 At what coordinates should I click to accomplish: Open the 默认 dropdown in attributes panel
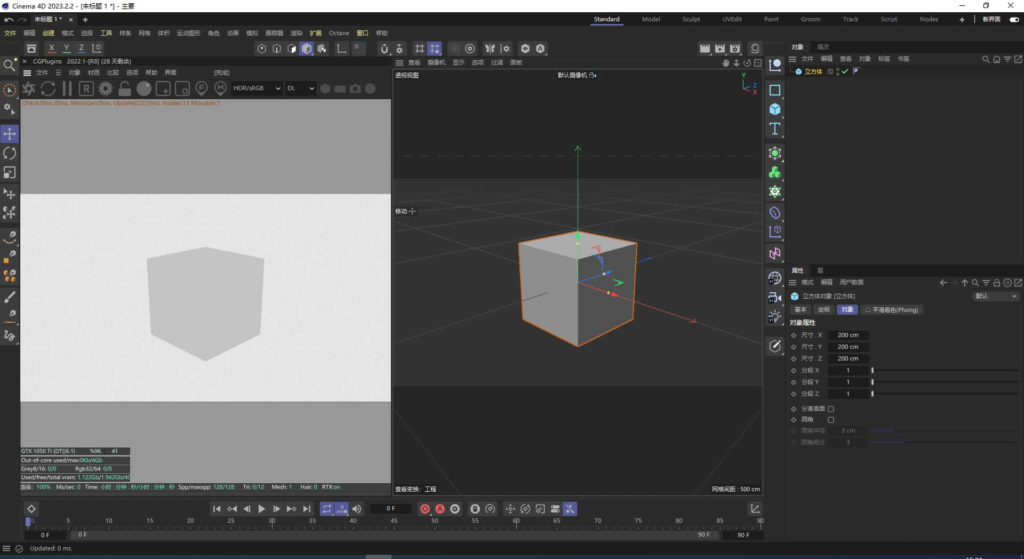pos(995,296)
